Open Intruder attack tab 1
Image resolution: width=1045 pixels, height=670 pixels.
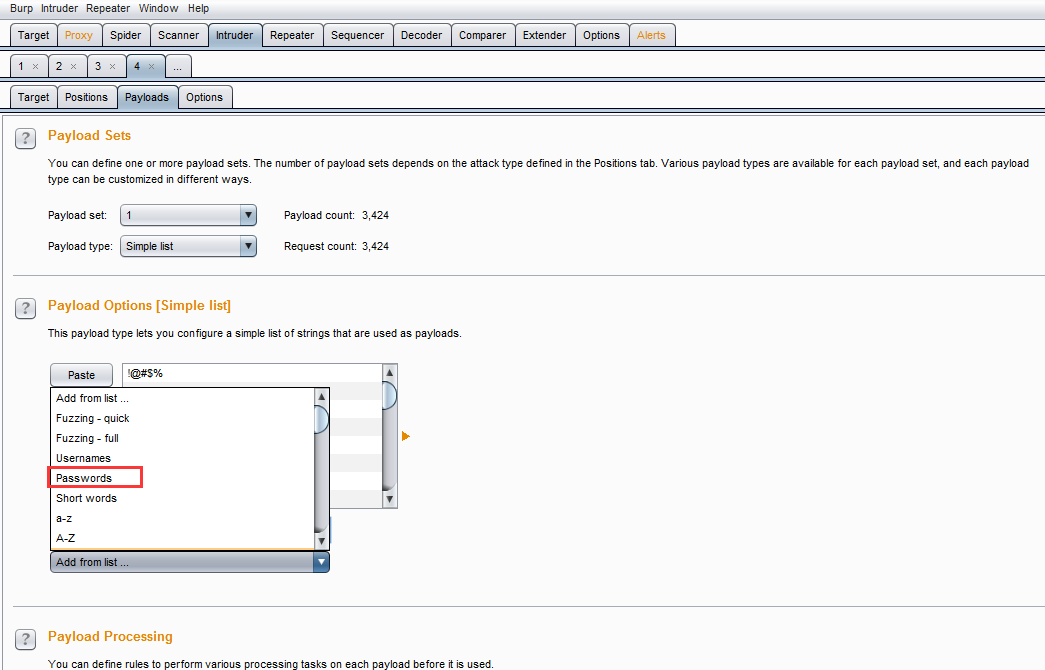(x=21, y=66)
